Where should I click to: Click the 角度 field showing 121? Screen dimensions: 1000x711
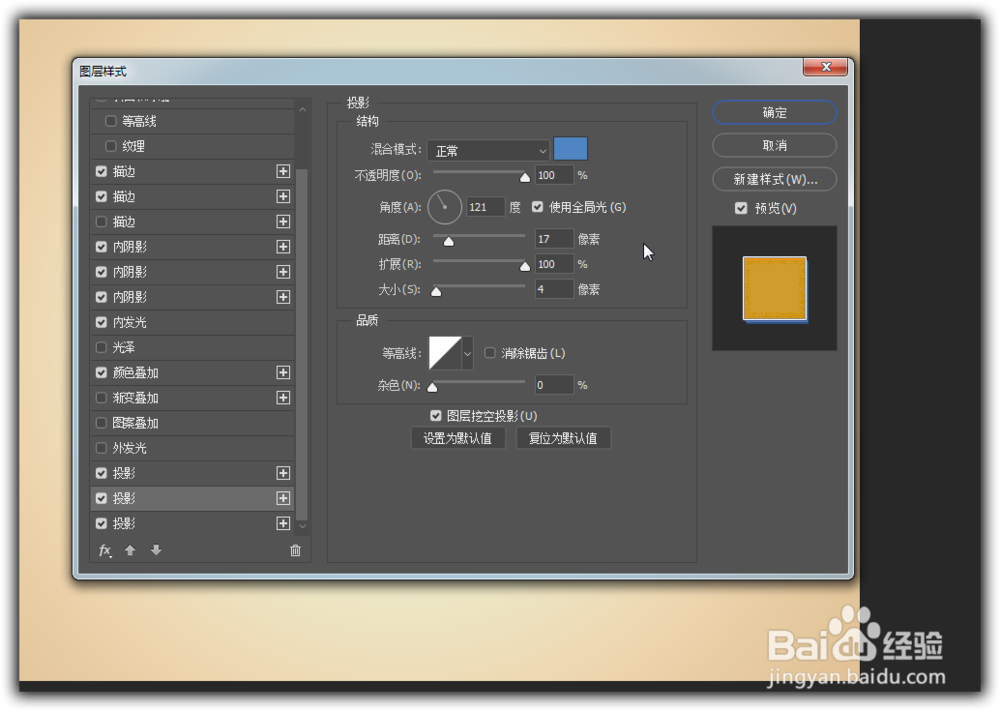click(486, 207)
